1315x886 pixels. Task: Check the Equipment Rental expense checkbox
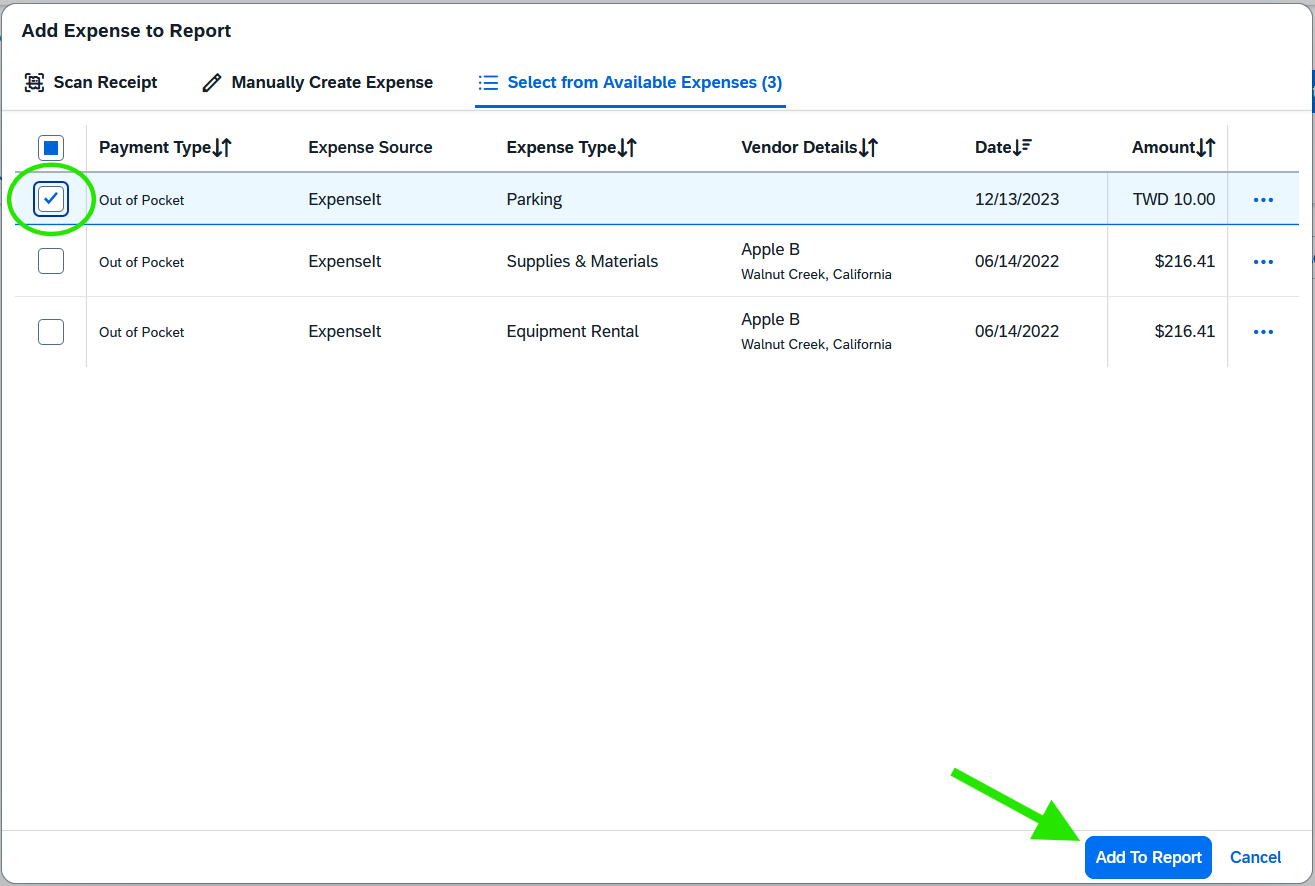[x=50, y=331]
